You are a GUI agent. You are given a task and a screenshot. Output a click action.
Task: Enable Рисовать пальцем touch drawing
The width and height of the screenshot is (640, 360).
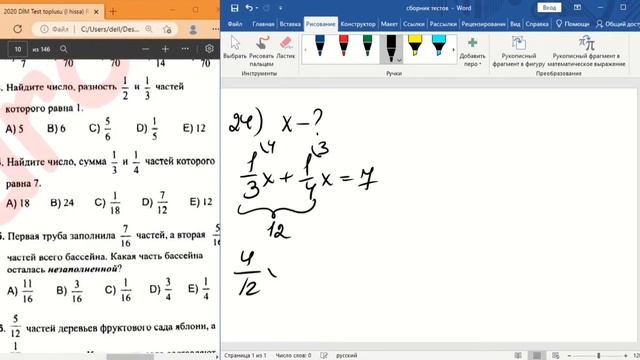click(x=261, y=51)
